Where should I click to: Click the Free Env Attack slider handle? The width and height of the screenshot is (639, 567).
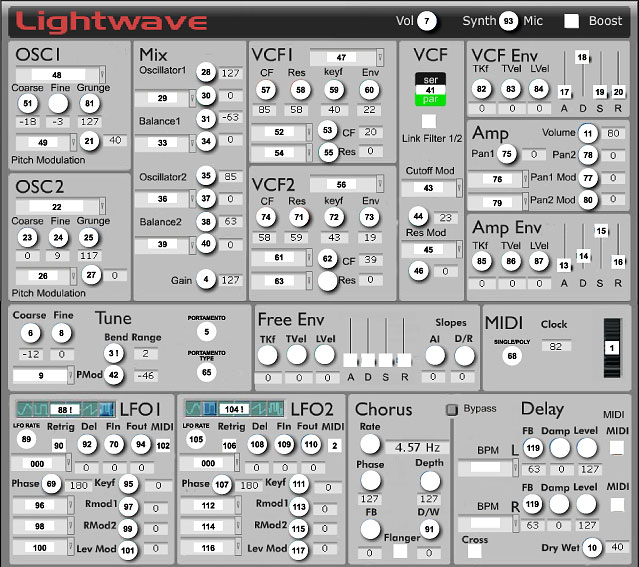point(350,360)
